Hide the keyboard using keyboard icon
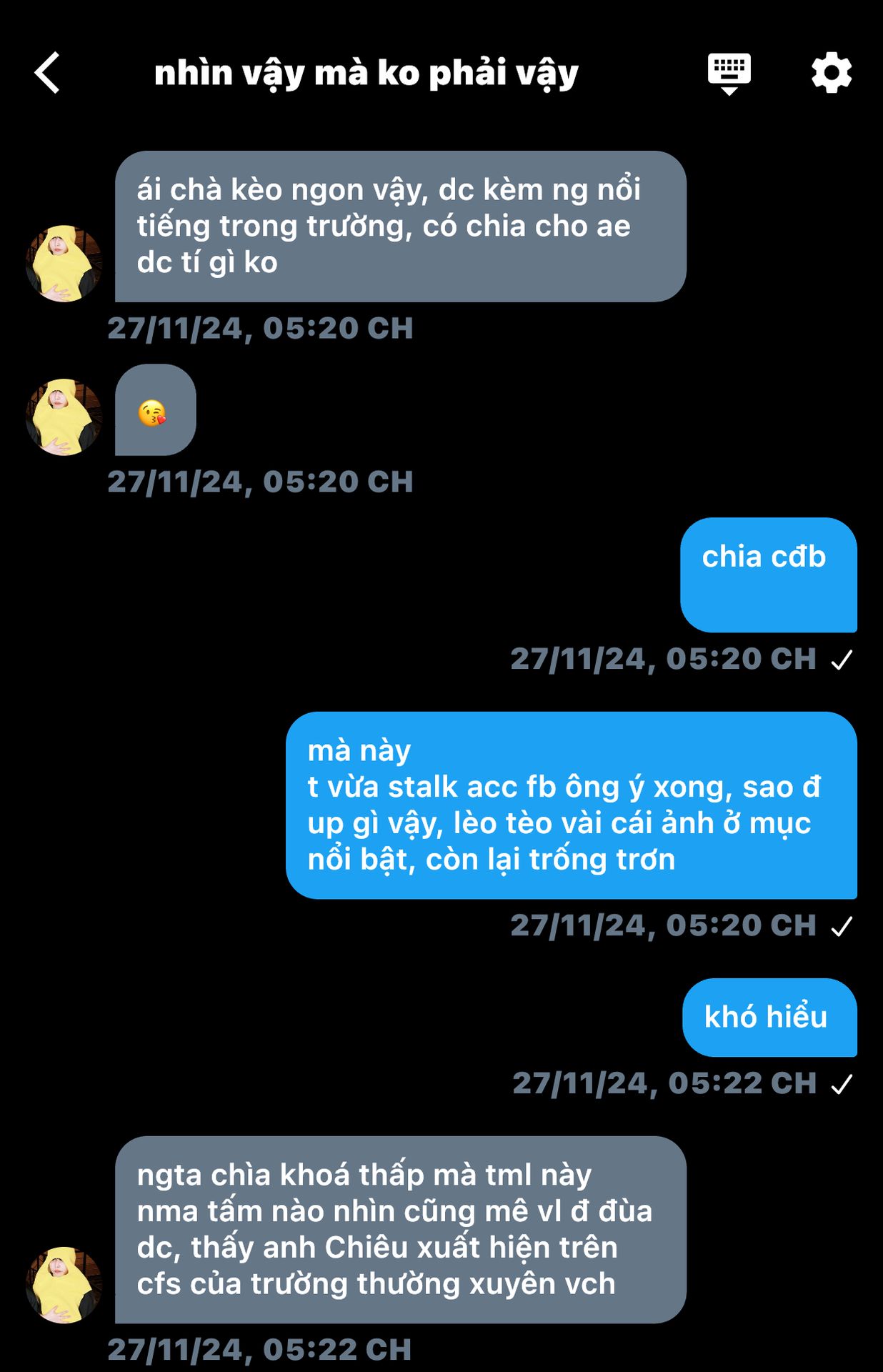 [729, 74]
